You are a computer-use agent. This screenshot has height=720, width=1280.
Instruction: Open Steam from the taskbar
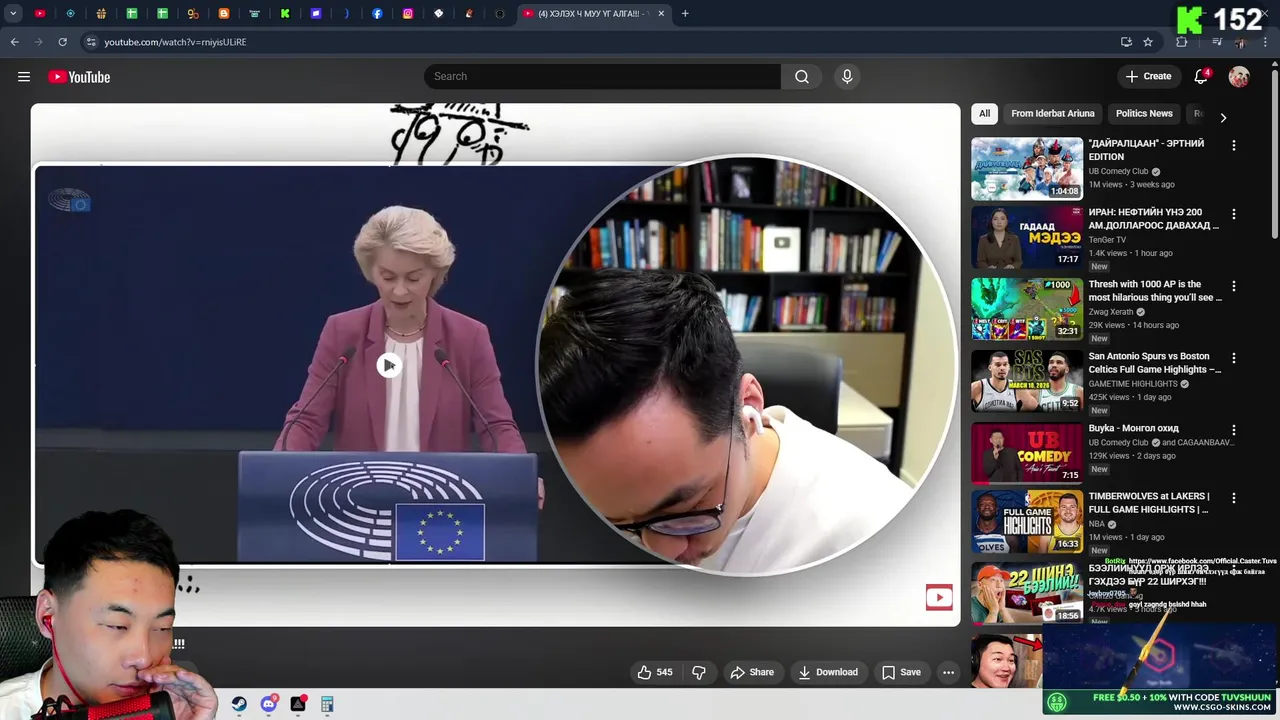coord(239,704)
